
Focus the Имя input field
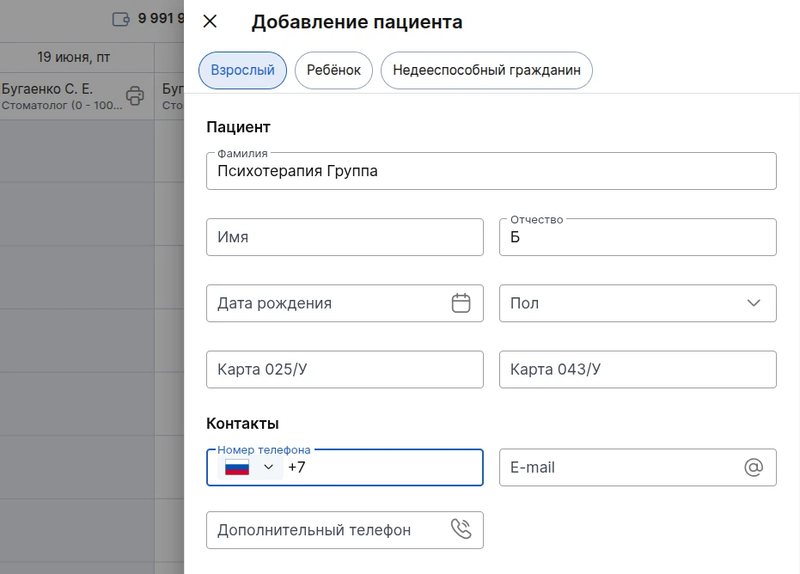pyautogui.click(x=345, y=237)
